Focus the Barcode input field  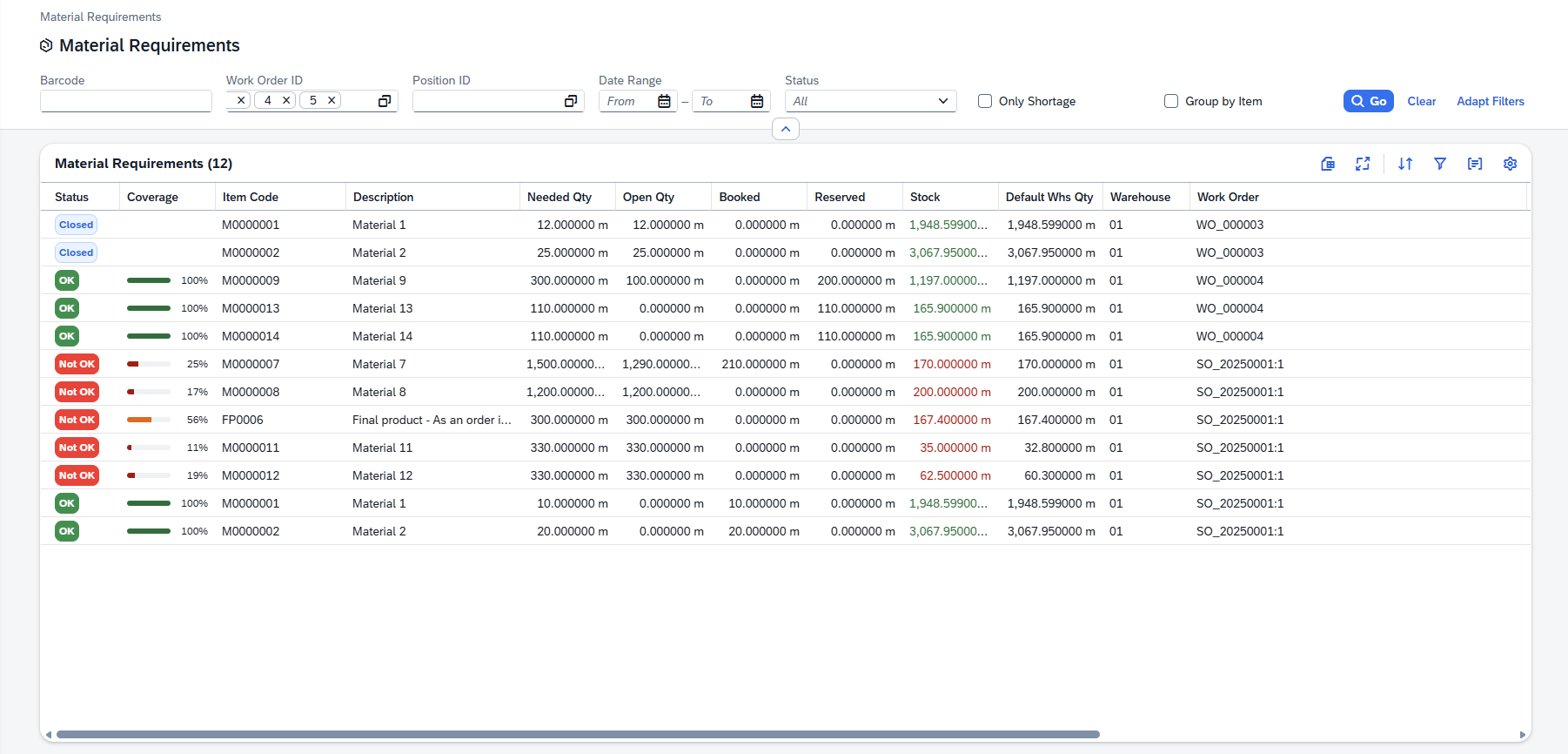click(x=126, y=101)
